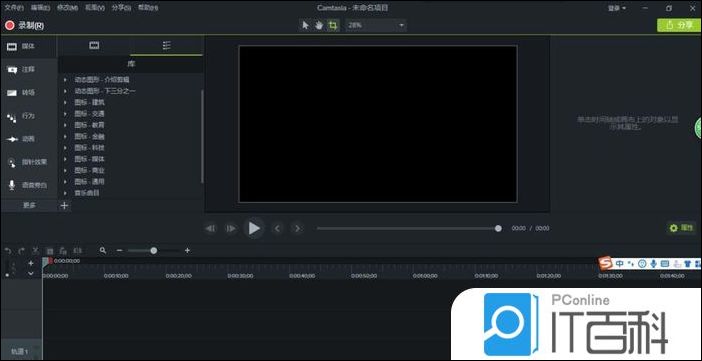Open the Transitions (转场) tab
Screen dimensions: 702x361
click(29, 93)
